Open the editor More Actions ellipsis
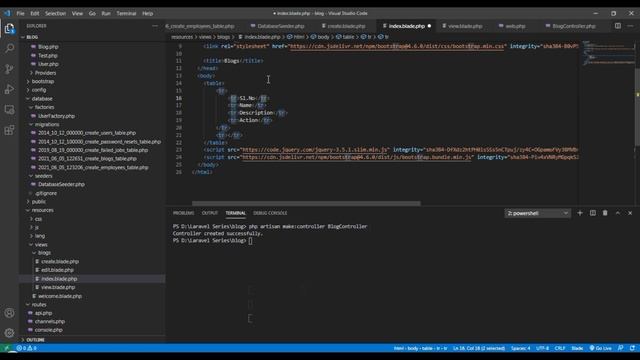The image size is (640, 360). coord(630,26)
